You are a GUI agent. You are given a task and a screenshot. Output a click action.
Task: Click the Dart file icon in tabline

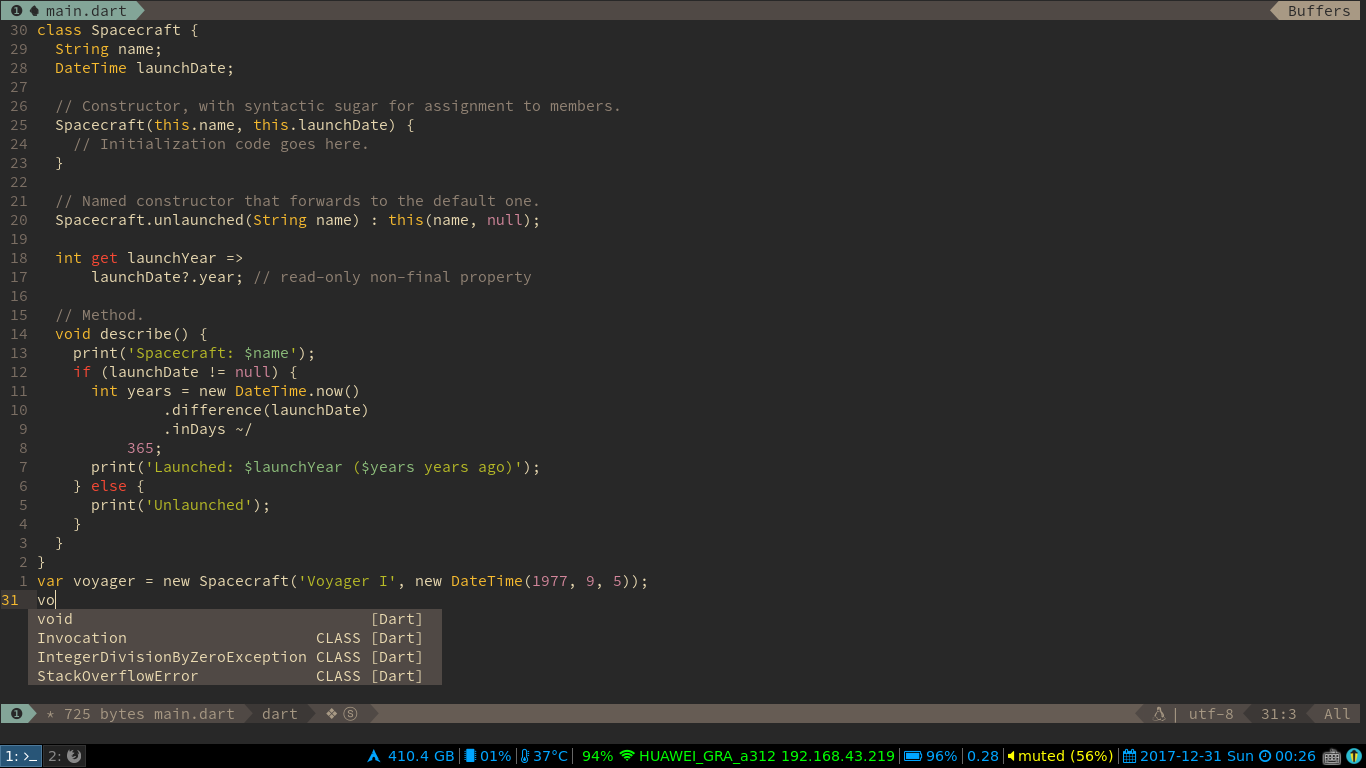coord(34,11)
